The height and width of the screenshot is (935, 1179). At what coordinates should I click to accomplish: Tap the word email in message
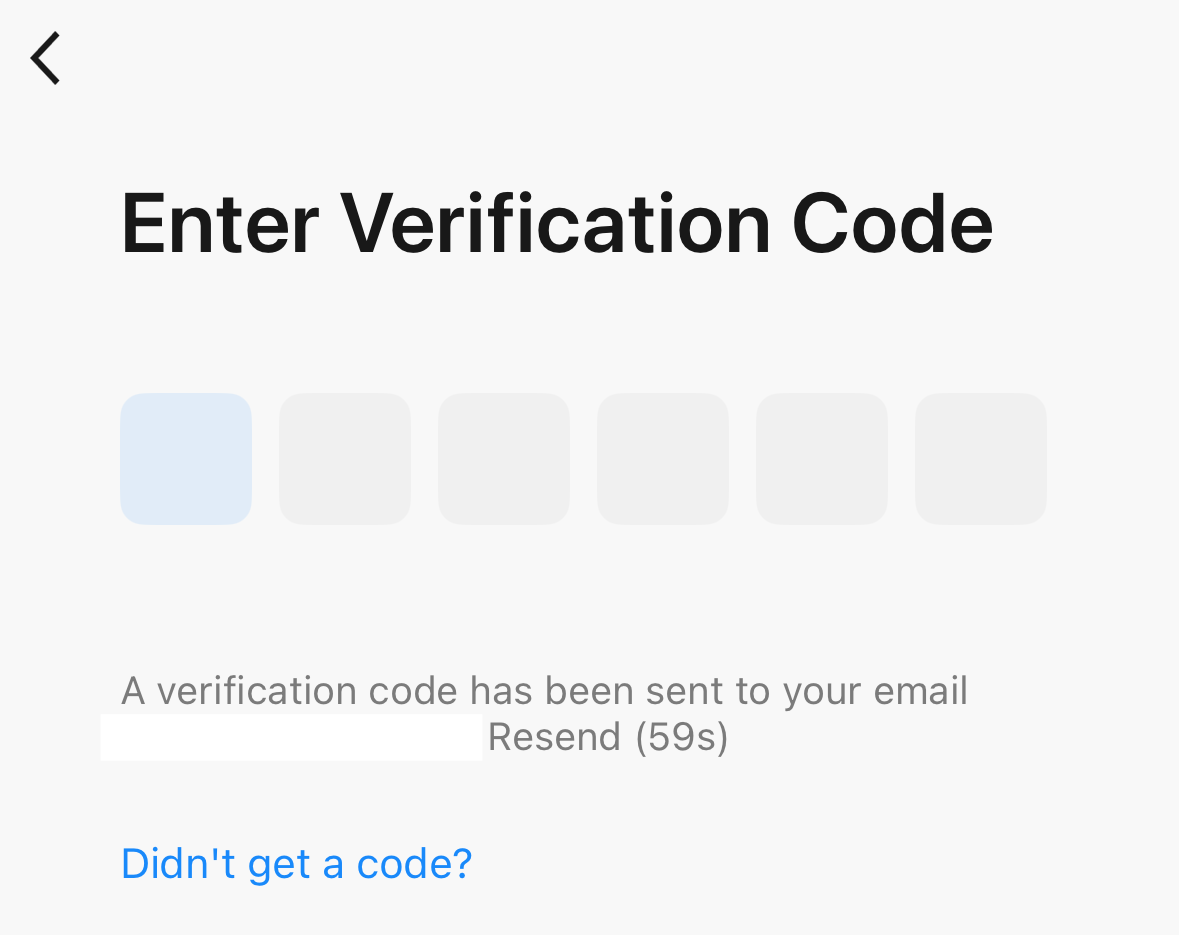[920, 691]
